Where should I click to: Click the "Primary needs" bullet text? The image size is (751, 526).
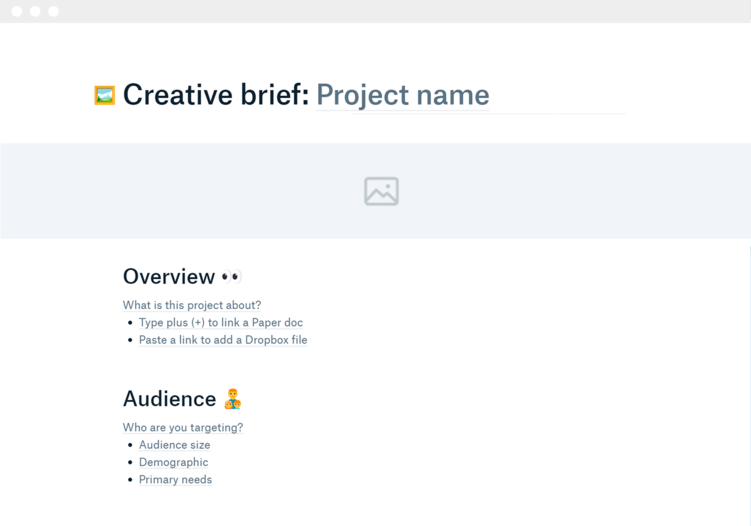pyautogui.click(x=175, y=480)
